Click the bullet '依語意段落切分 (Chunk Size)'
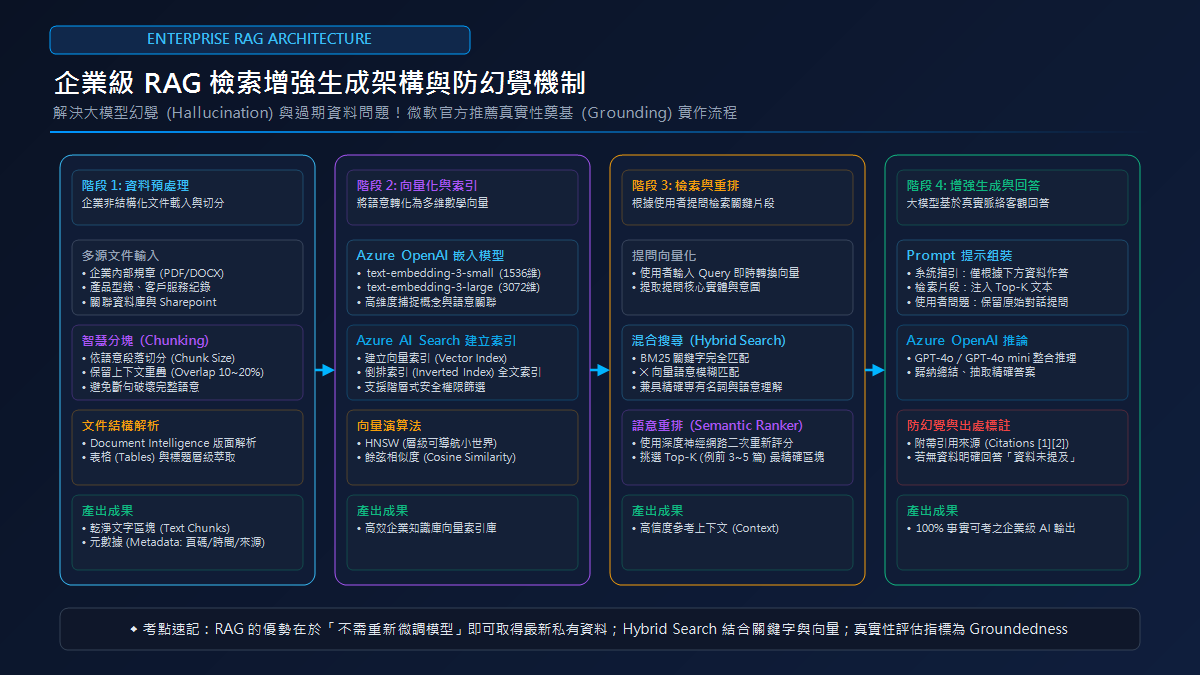Image resolution: width=1200 pixels, height=675 pixels. pos(160,358)
